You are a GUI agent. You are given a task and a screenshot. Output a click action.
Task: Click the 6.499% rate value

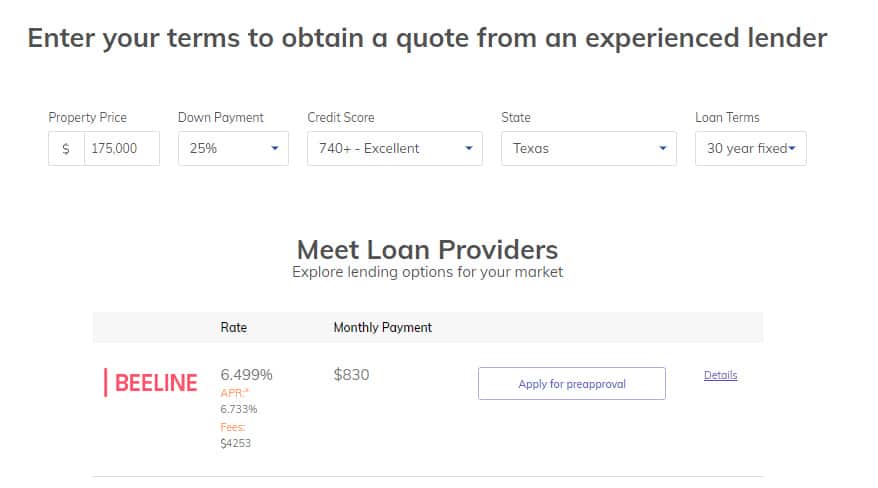pyautogui.click(x=246, y=374)
